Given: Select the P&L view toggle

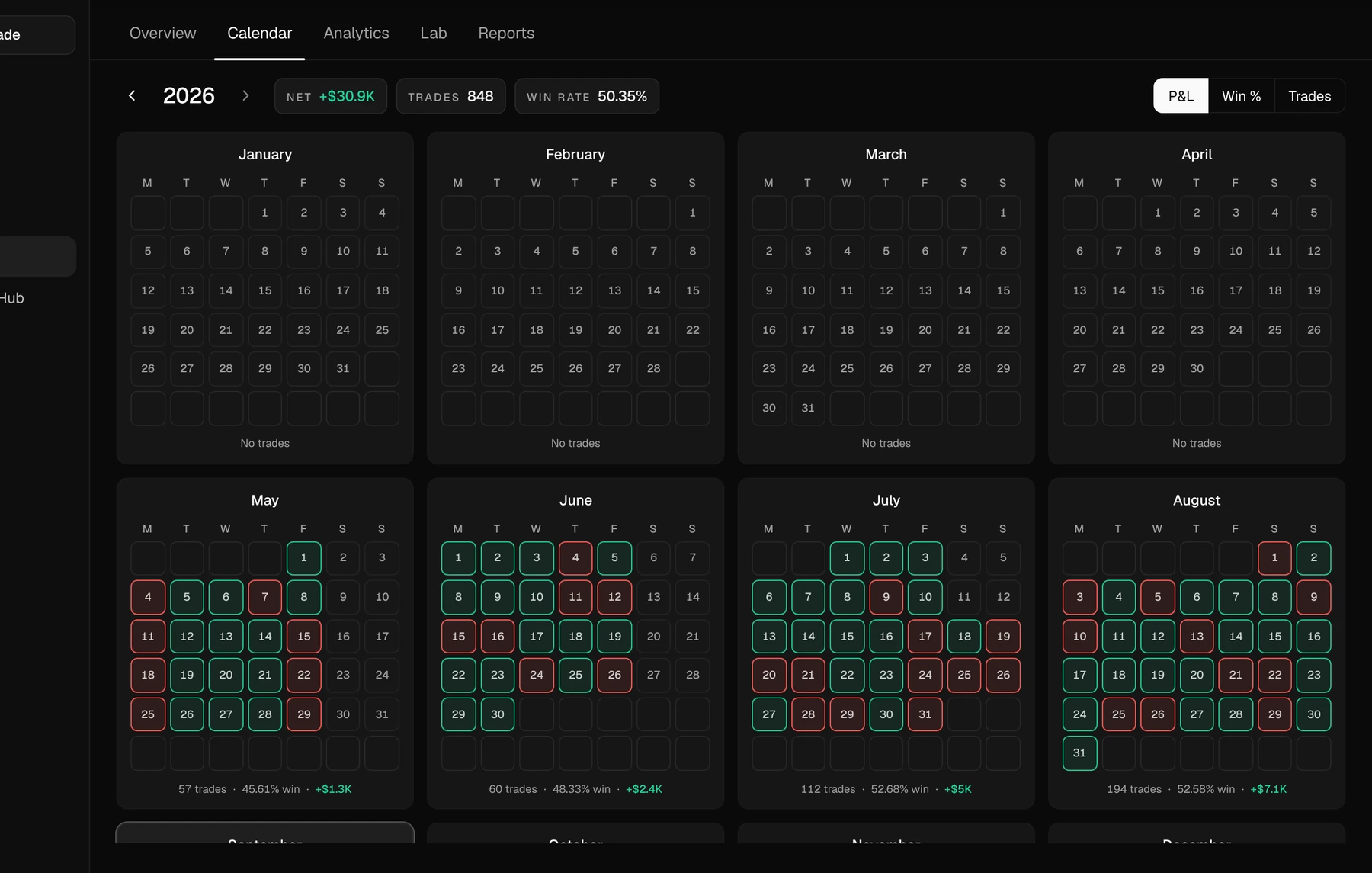Looking at the screenshot, I should pos(1181,96).
